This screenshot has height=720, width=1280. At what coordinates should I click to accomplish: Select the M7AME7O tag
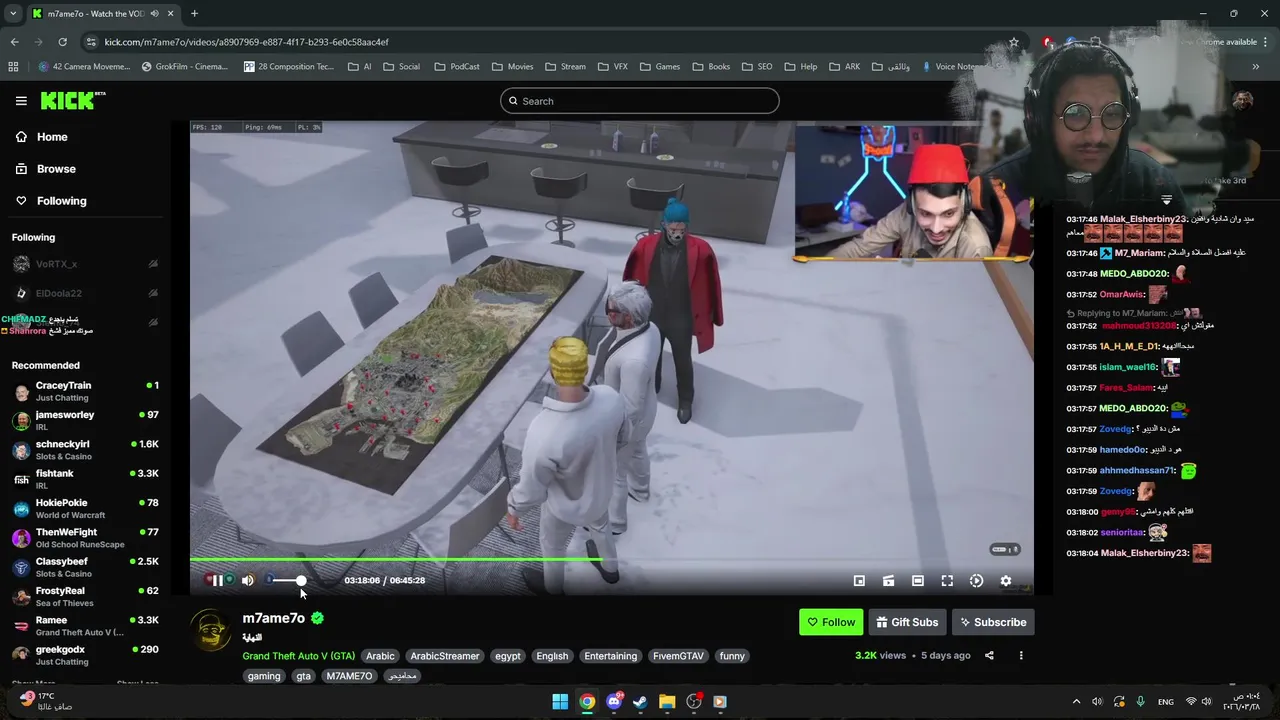tap(349, 676)
